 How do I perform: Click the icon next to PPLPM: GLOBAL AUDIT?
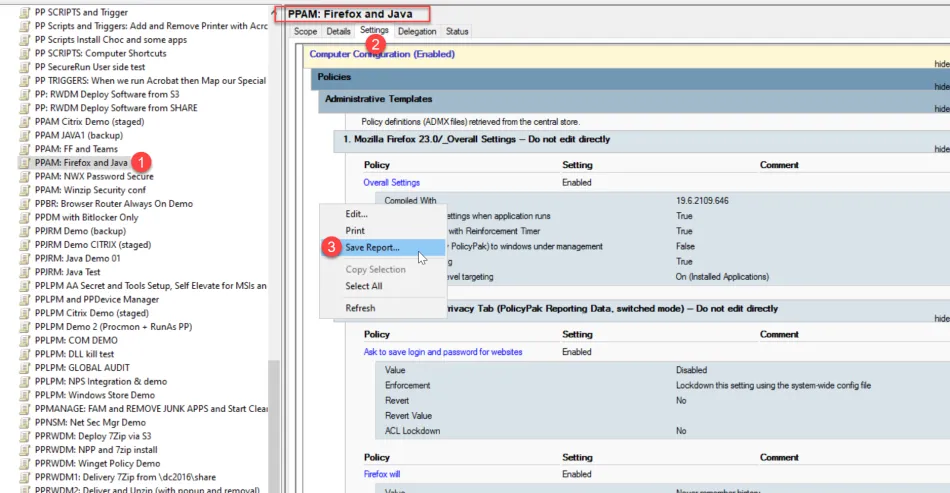click(x=25, y=366)
